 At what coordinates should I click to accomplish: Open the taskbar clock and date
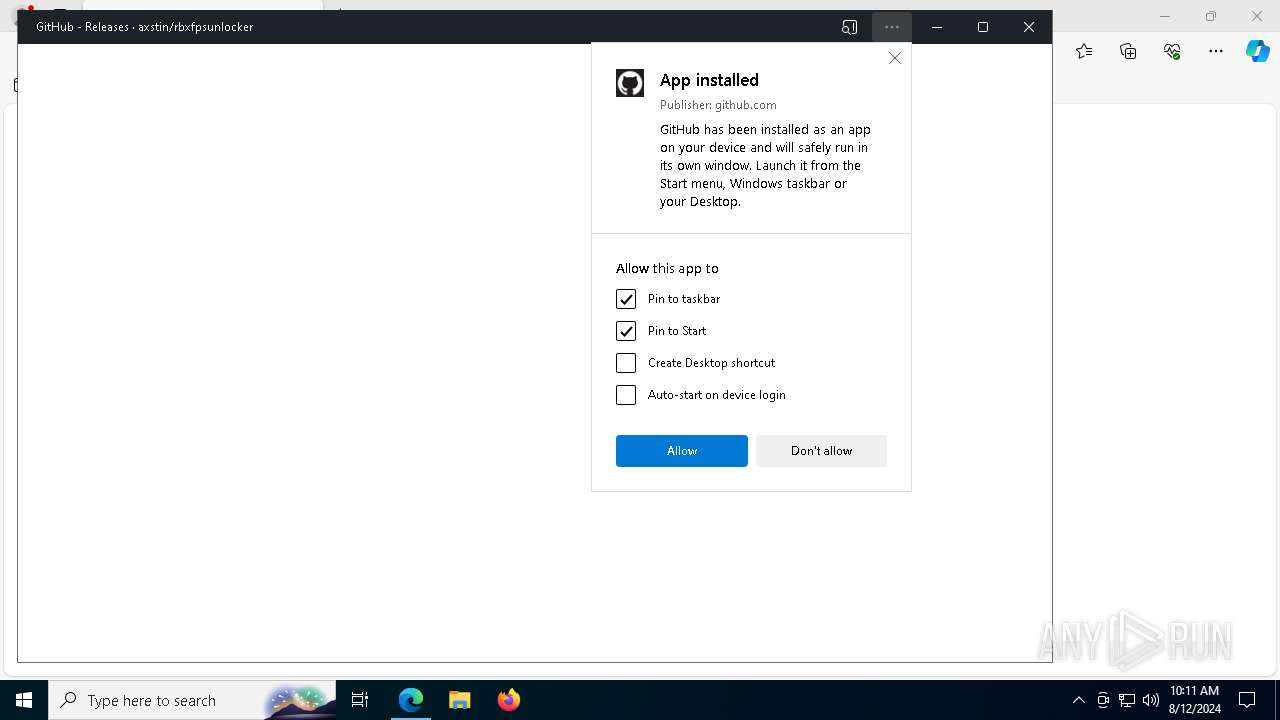click(x=1194, y=700)
